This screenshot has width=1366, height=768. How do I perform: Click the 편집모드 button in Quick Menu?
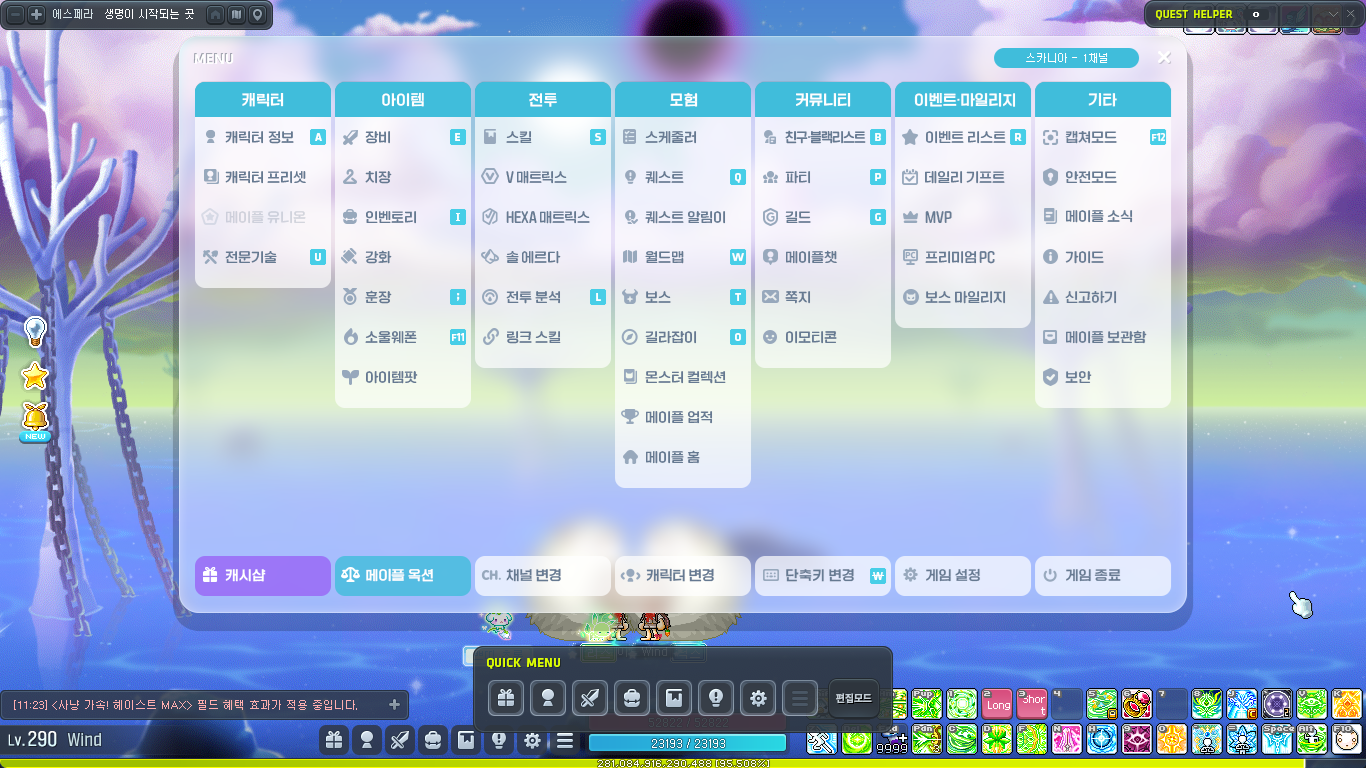tap(853, 698)
